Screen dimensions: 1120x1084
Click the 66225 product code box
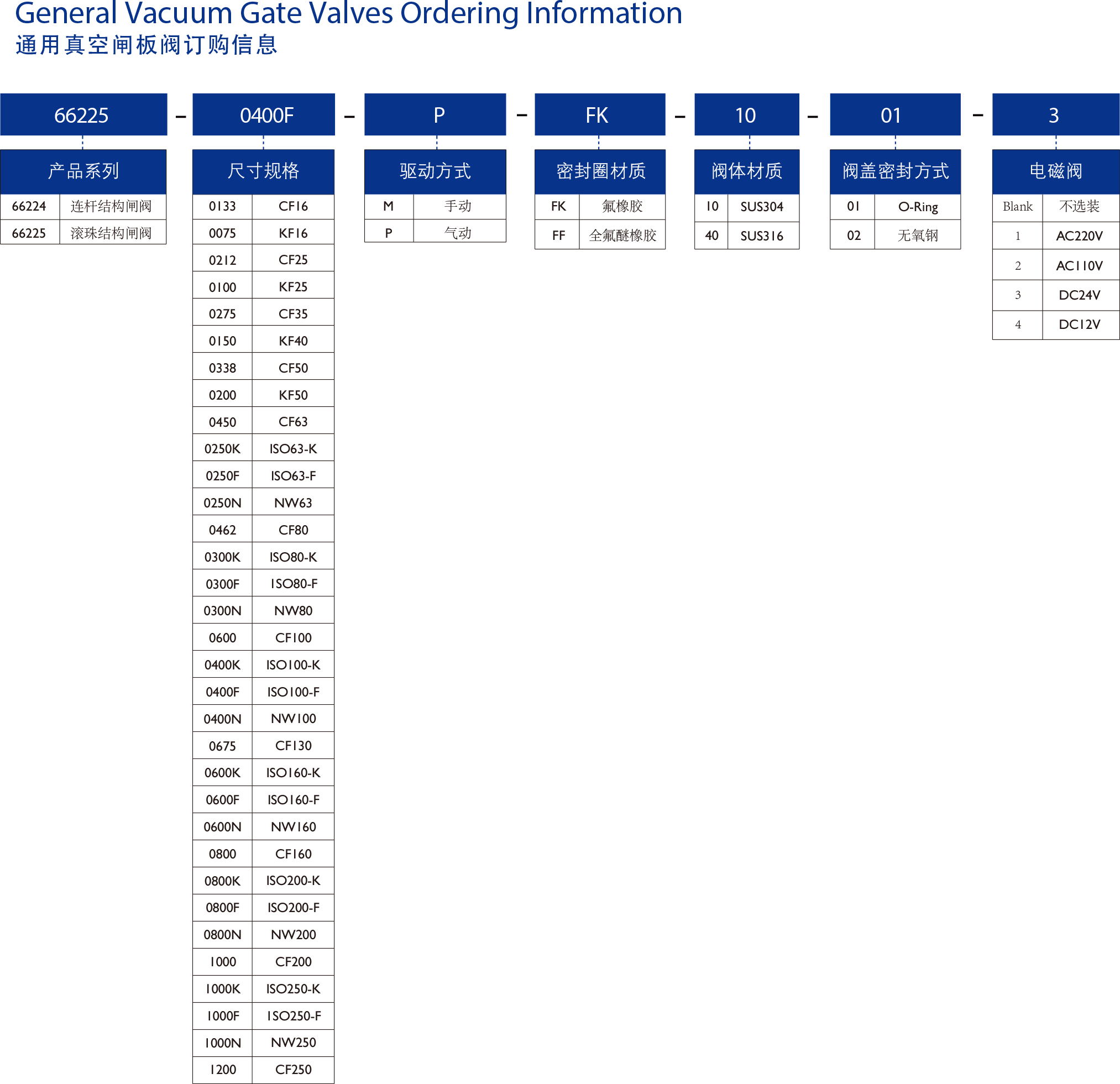pos(83,115)
